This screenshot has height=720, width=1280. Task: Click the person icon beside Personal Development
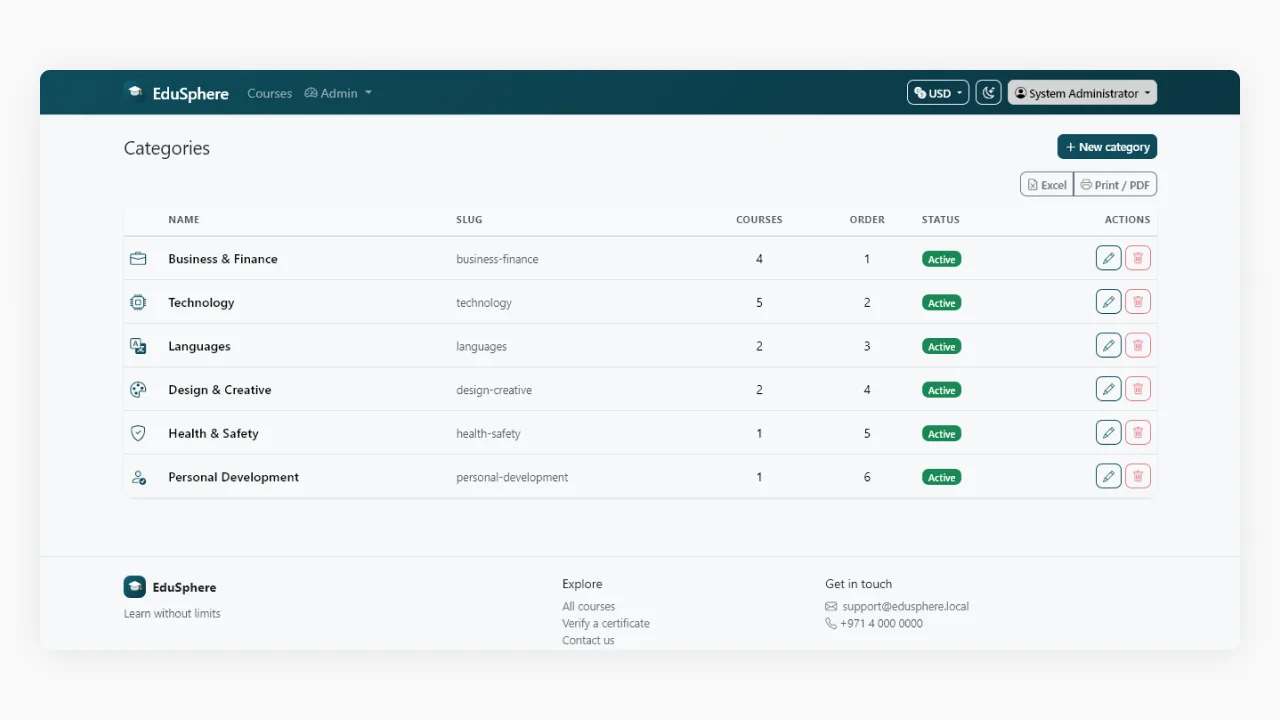(x=138, y=477)
